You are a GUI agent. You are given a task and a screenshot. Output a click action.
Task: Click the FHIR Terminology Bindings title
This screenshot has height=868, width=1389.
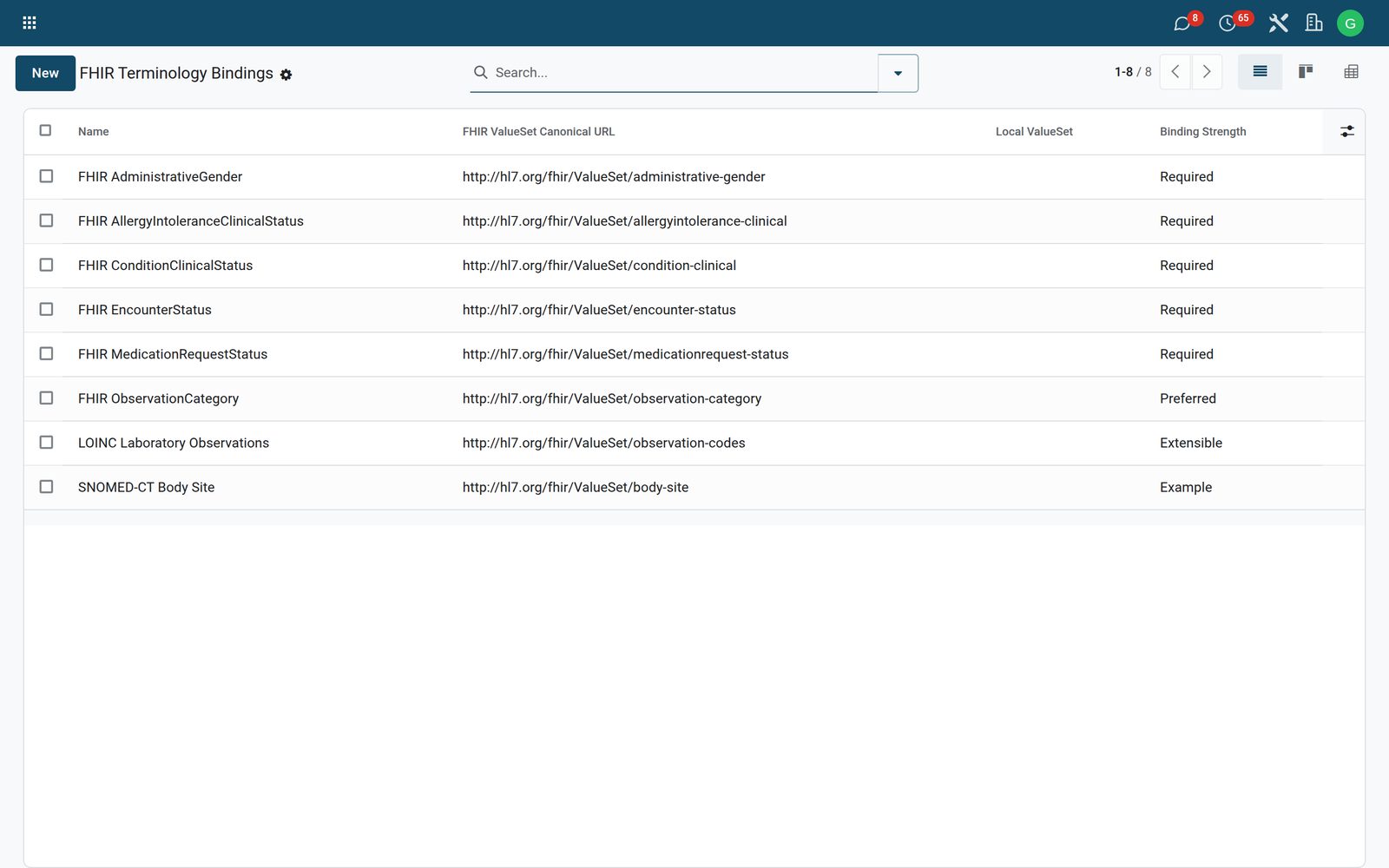(176, 73)
